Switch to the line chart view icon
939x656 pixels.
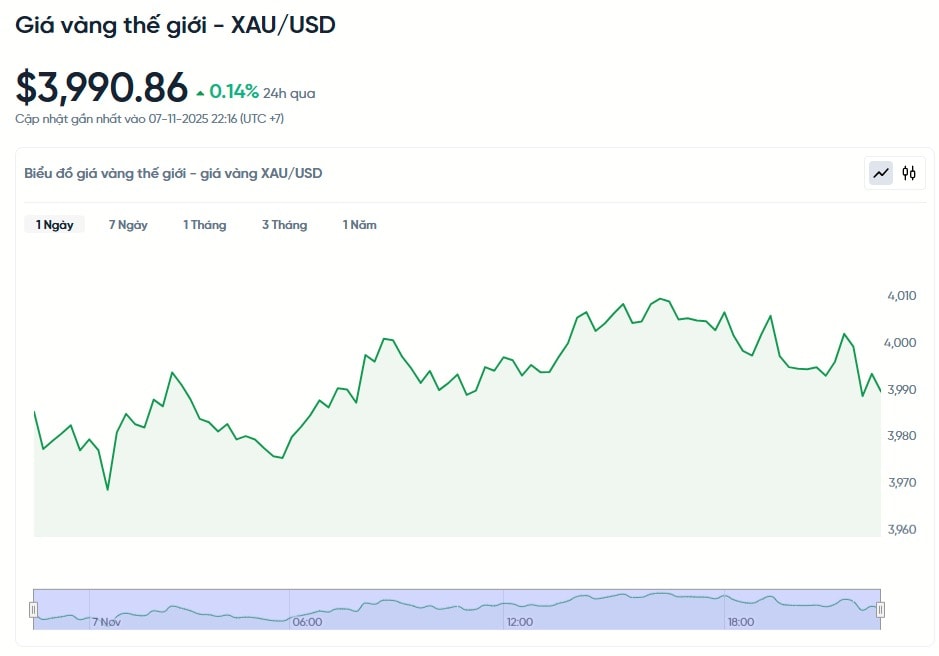(x=881, y=173)
